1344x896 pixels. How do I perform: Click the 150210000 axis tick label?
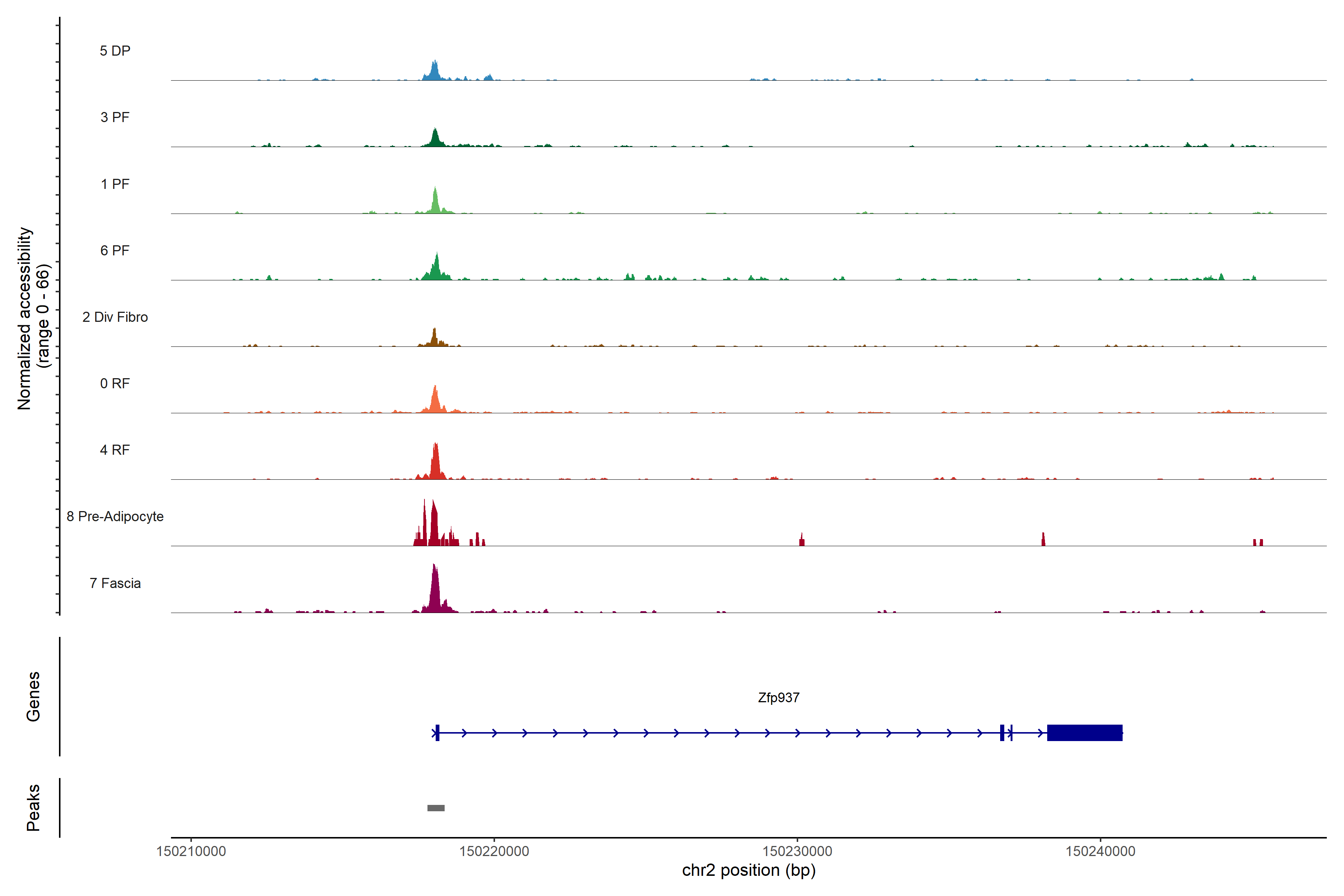tap(191, 852)
